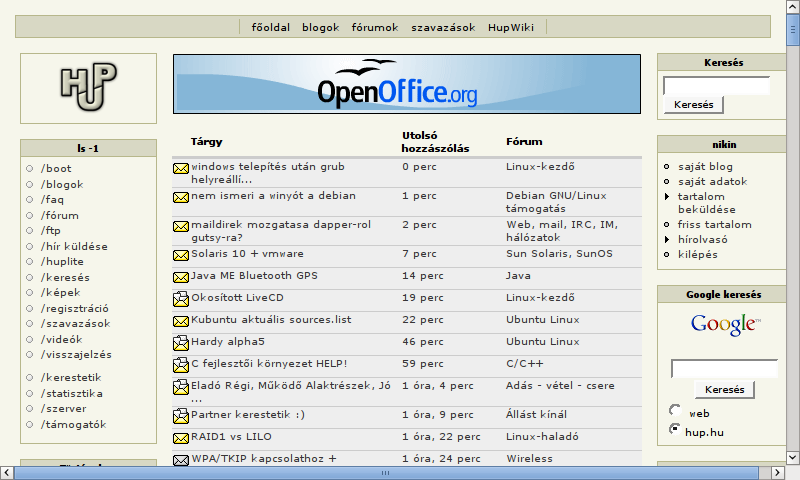Image resolution: width=800 pixels, height=480 pixels.
Task: Click the horizontal scrollbar right arrow
Action: click(778, 472)
